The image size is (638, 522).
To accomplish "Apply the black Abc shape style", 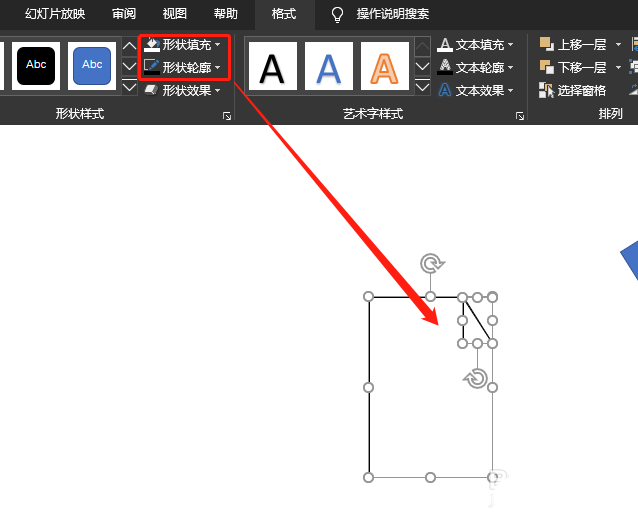I will tap(36, 66).
